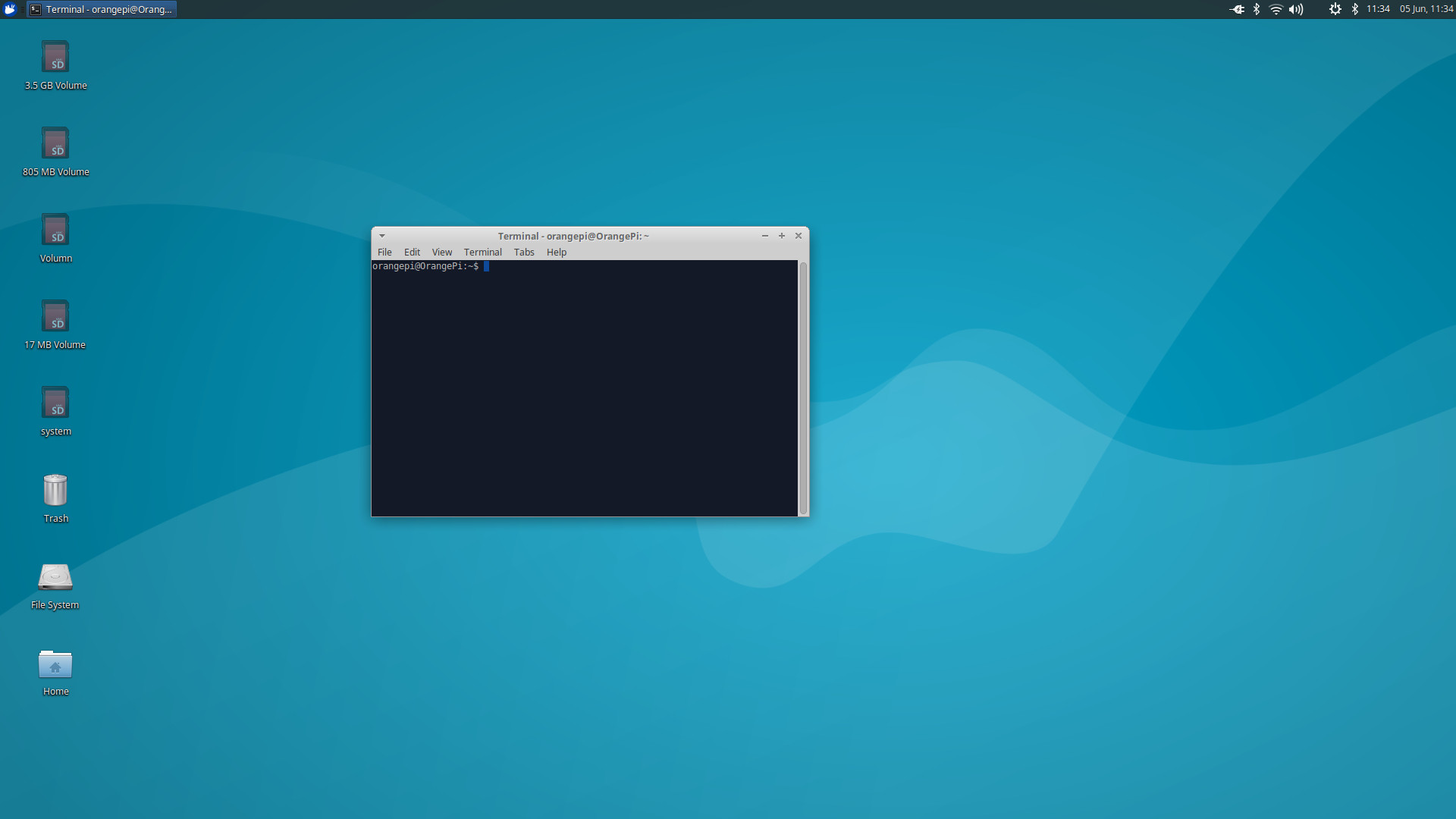Screen dimensions: 1456x819
Task: Click the power plug battery indicator icon
Action: point(1237,9)
